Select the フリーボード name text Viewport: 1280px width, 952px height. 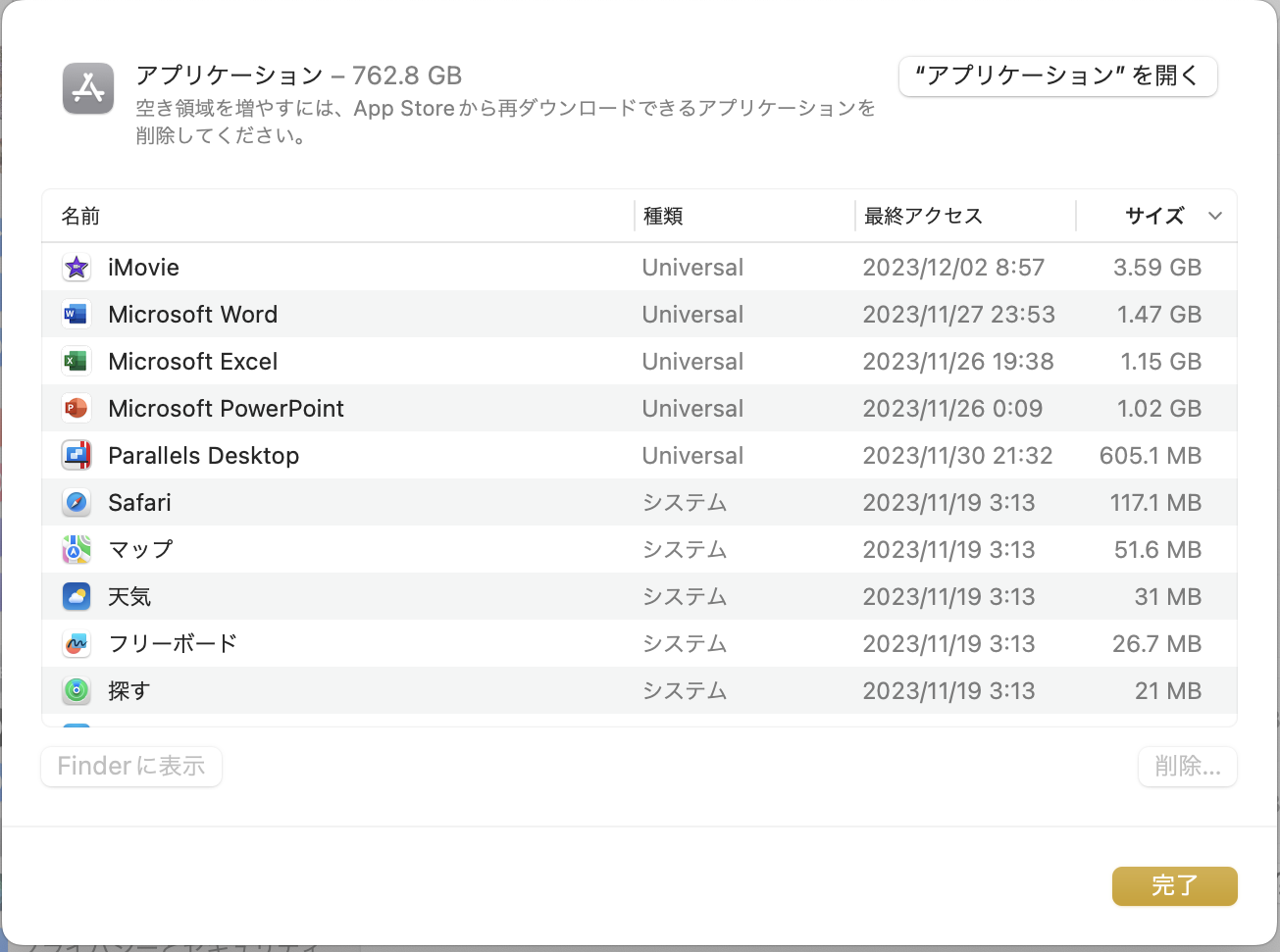point(173,643)
